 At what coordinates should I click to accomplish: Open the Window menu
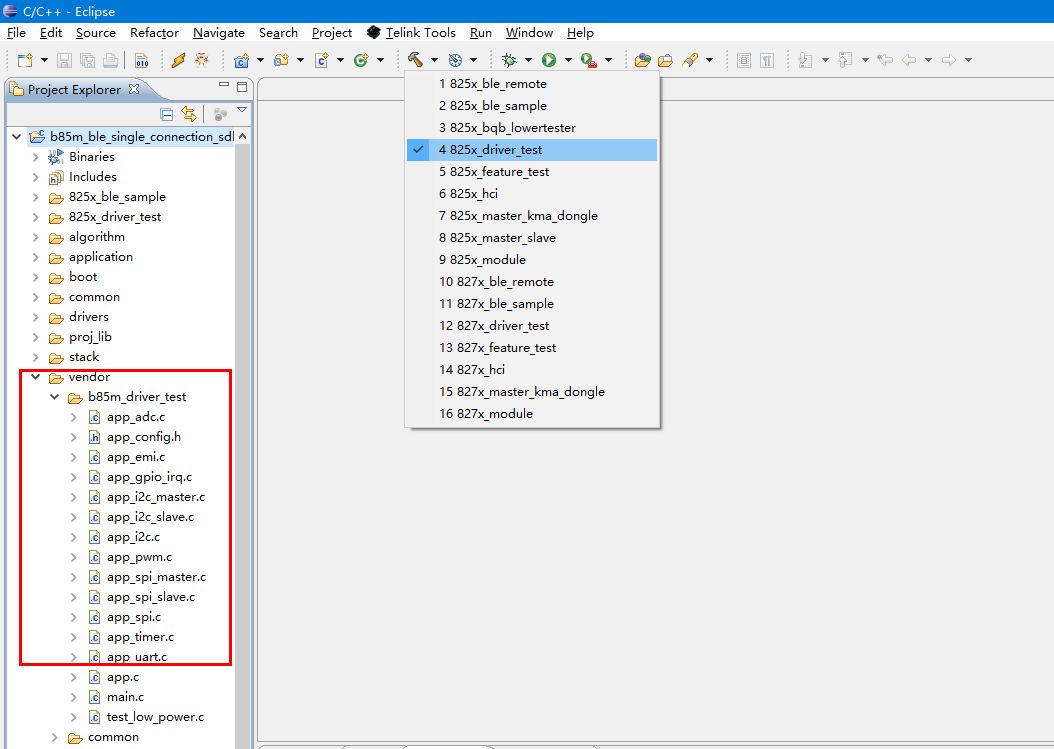pos(529,33)
